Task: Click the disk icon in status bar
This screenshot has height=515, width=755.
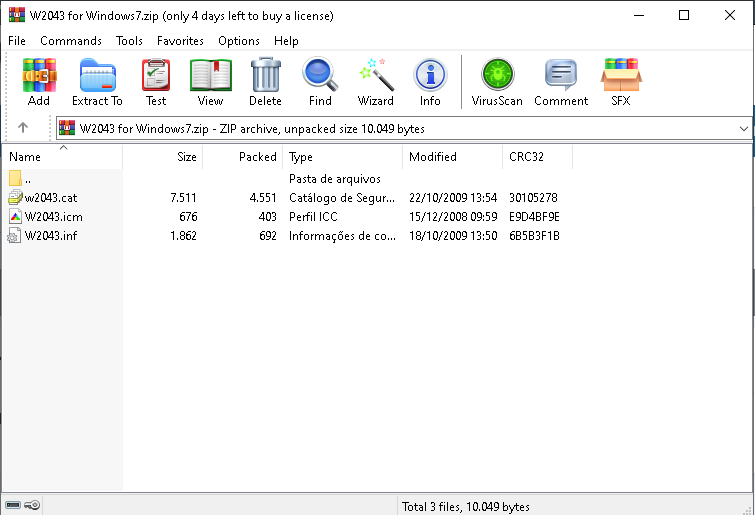Action: click(x=13, y=505)
